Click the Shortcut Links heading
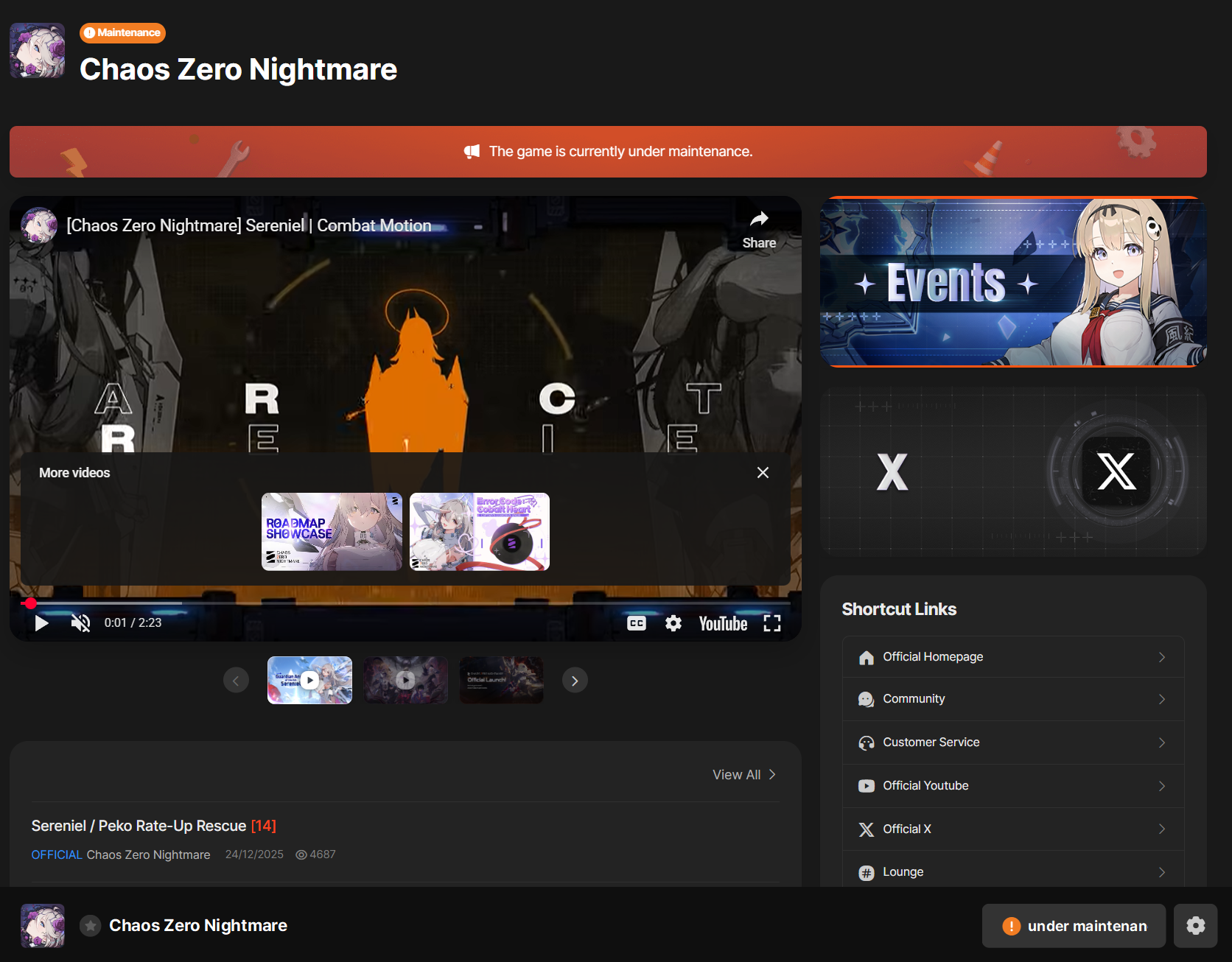The image size is (1232, 962). [x=899, y=609]
